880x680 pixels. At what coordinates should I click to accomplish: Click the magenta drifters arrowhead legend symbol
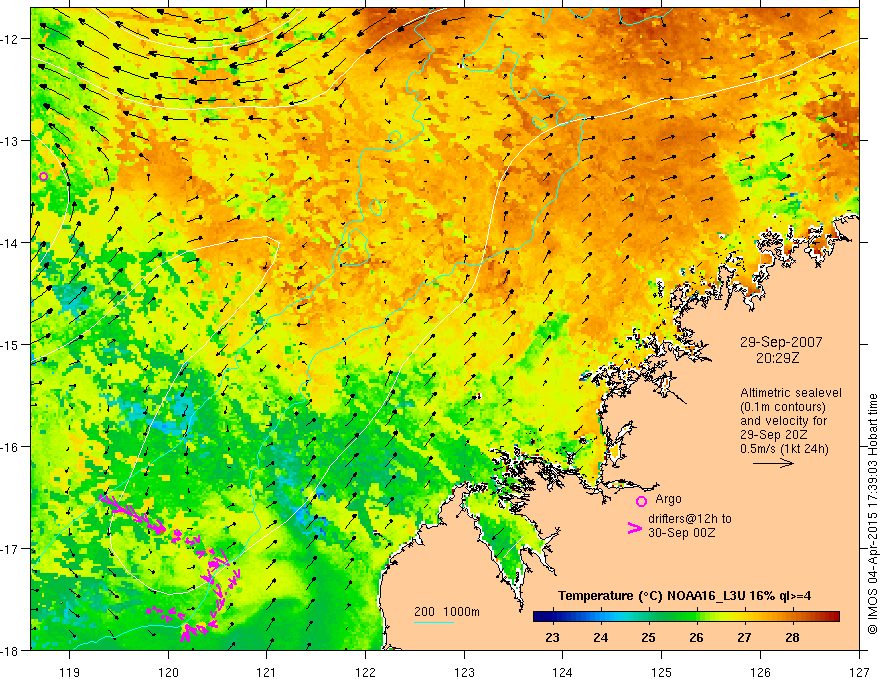click(635, 528)
